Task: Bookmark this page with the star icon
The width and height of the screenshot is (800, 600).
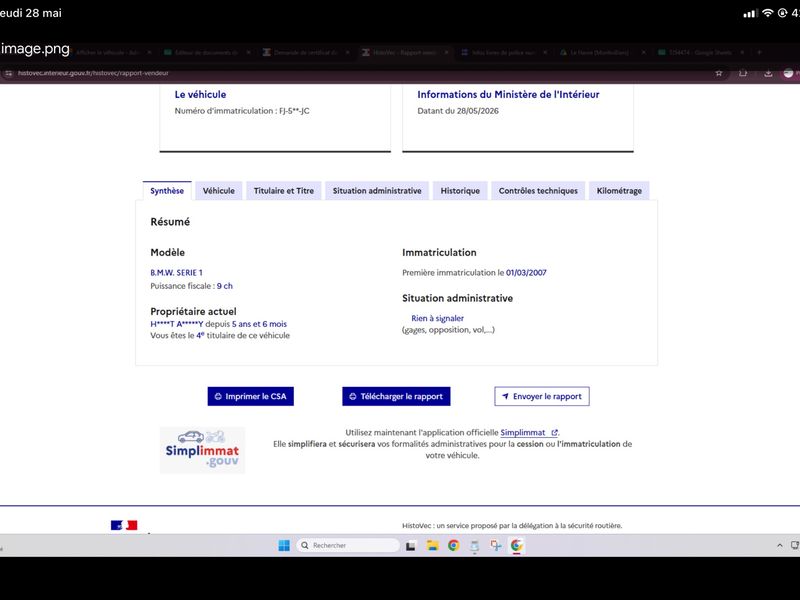Action: click(x=719, y=73)
